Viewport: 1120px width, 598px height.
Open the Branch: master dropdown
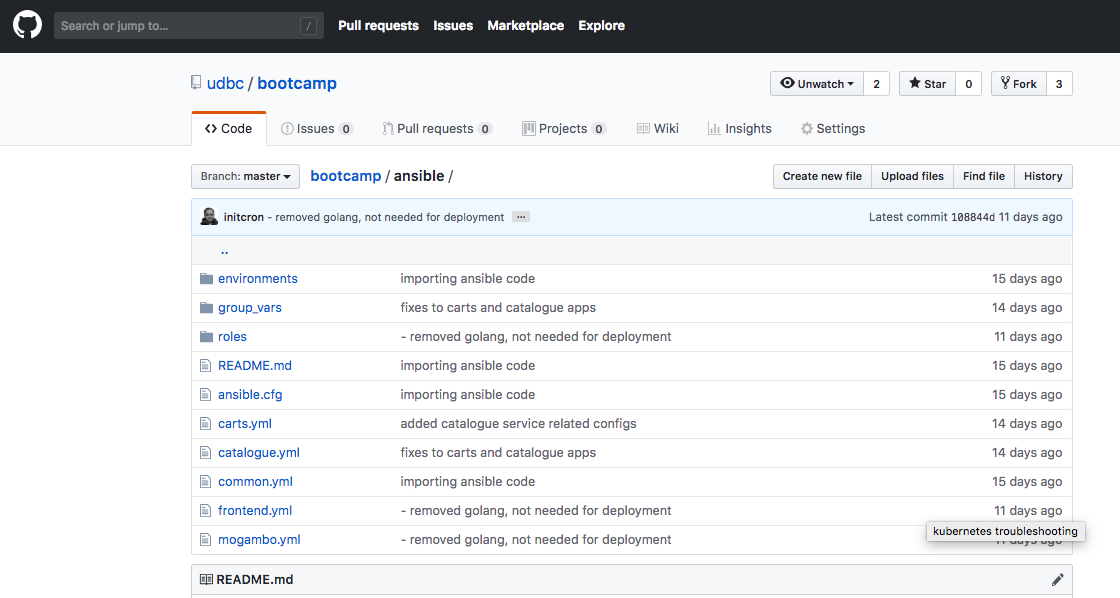point(245,176)
